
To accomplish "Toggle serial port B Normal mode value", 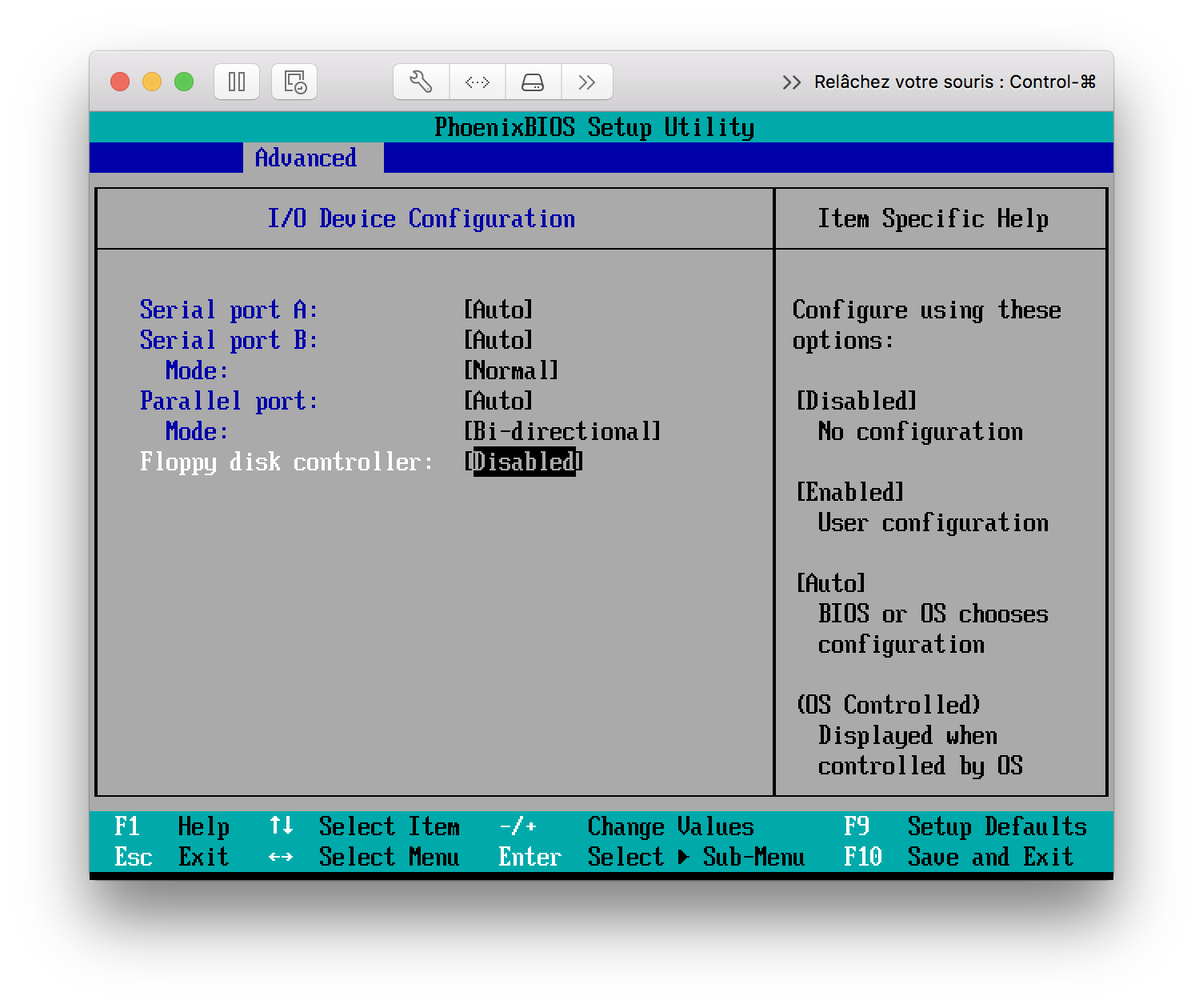I will (511, 370).
